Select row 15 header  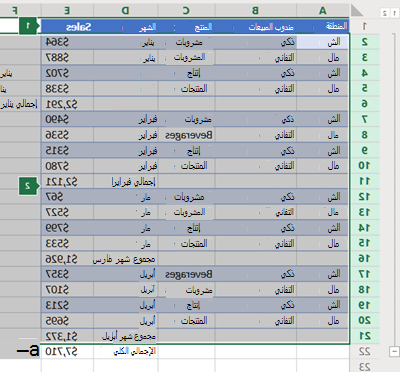(x=365, y=243)
